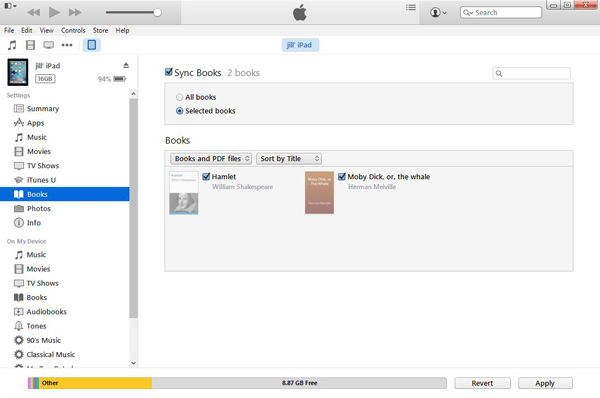Select the Selected books radio button

[x=179, y=111]
